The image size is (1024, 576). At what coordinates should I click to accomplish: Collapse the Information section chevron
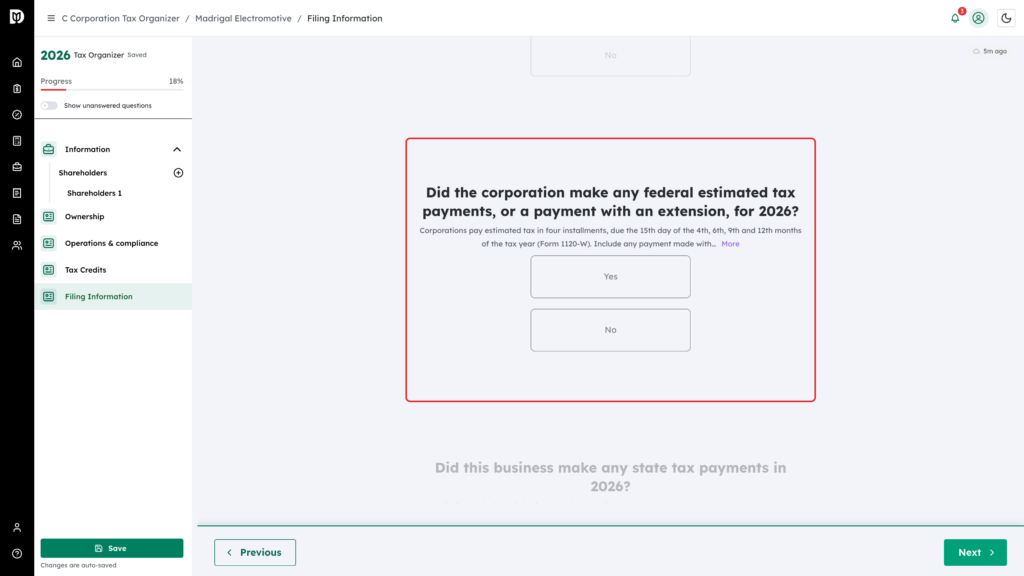(x=177, y=150)
